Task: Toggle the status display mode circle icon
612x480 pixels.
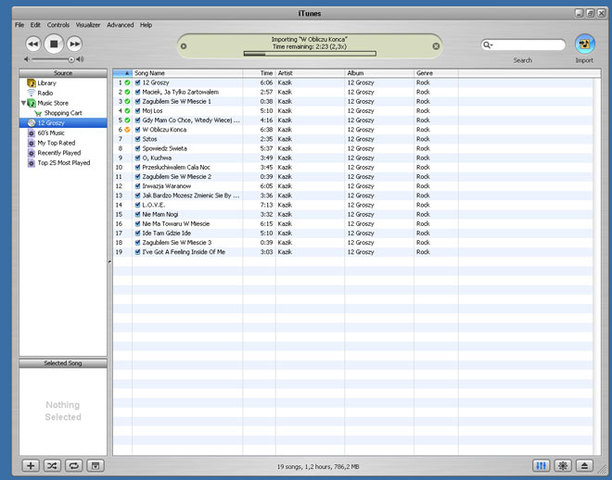Action: tap(183, 46)
